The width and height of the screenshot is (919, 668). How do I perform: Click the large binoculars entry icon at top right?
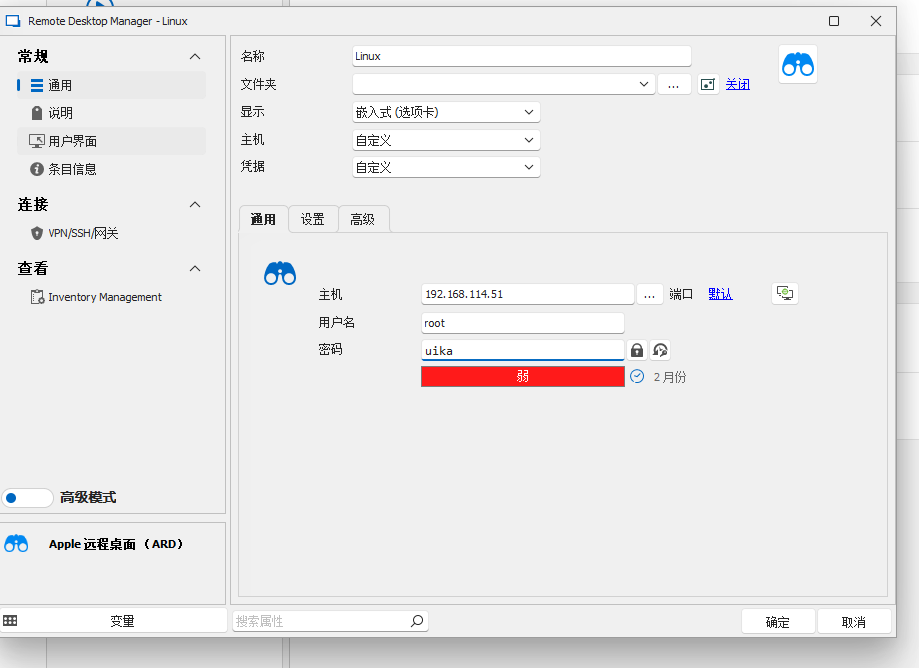tap(797, 65)
